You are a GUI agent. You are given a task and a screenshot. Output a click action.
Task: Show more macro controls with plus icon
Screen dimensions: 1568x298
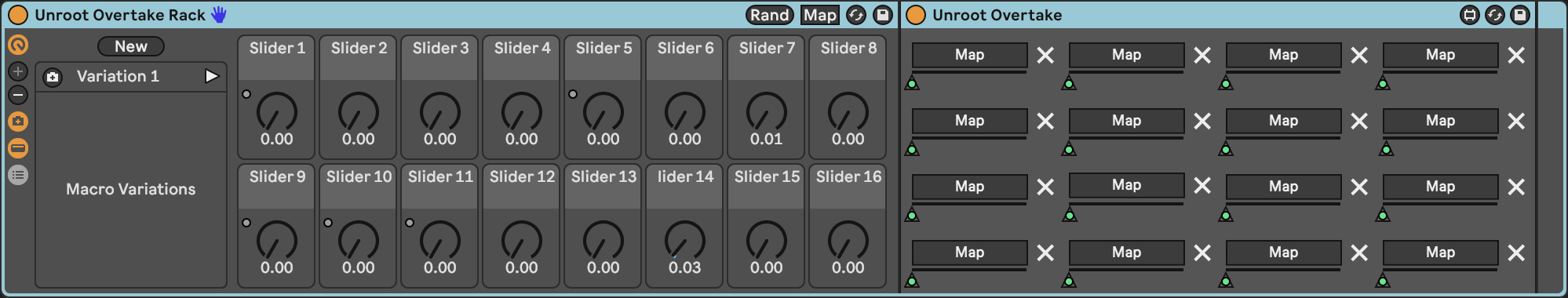click(x=18, y=71)
